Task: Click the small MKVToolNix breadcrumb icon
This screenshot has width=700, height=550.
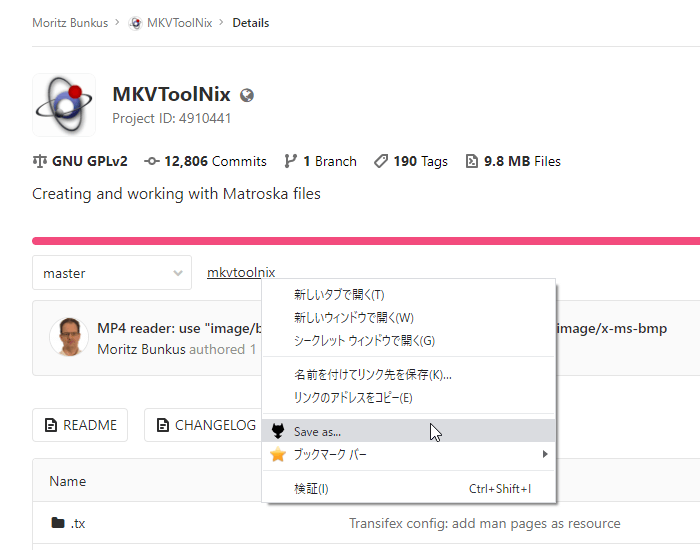Action: tap(135, 23)
